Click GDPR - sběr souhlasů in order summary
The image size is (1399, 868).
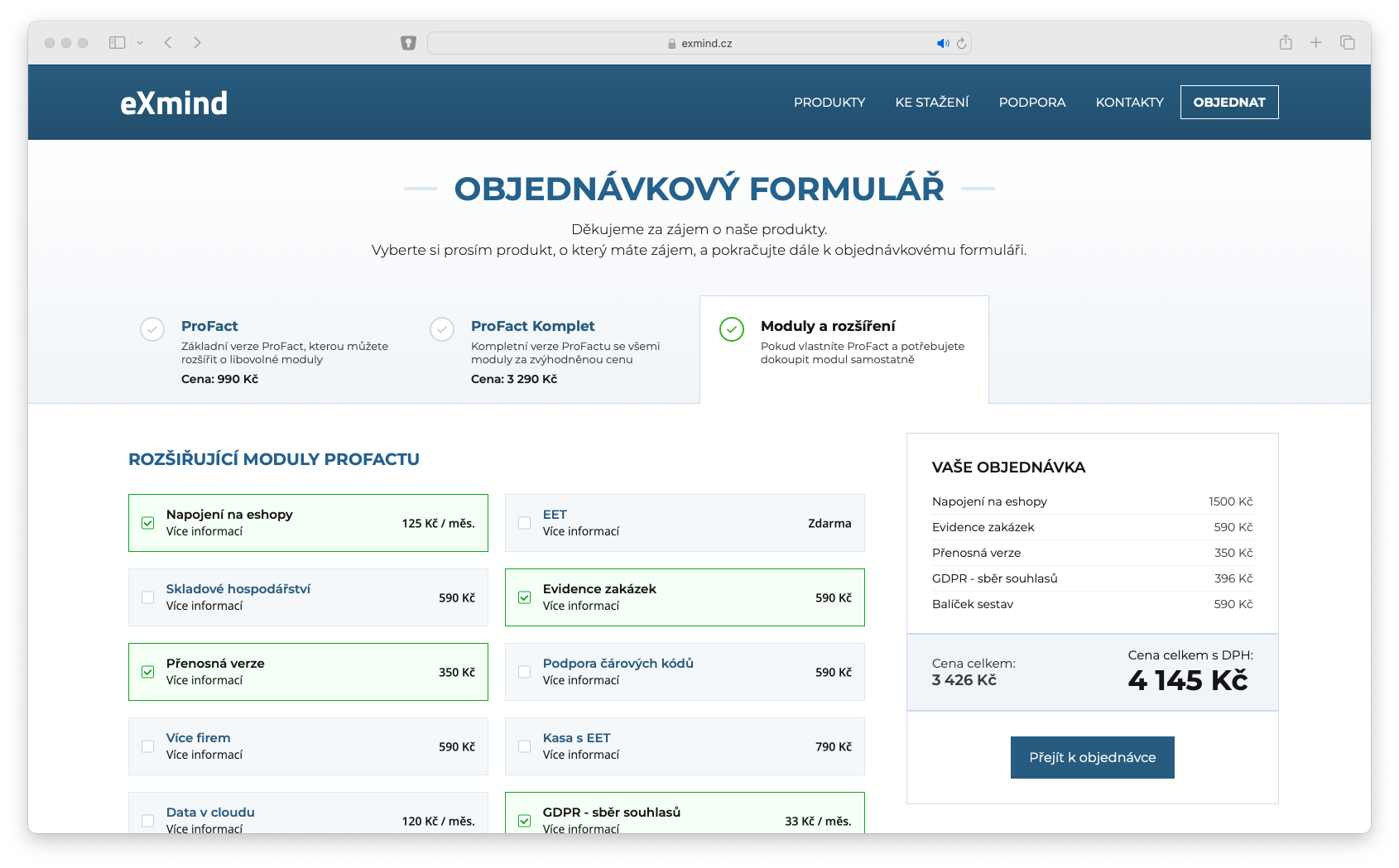click(x=995, y=578)
